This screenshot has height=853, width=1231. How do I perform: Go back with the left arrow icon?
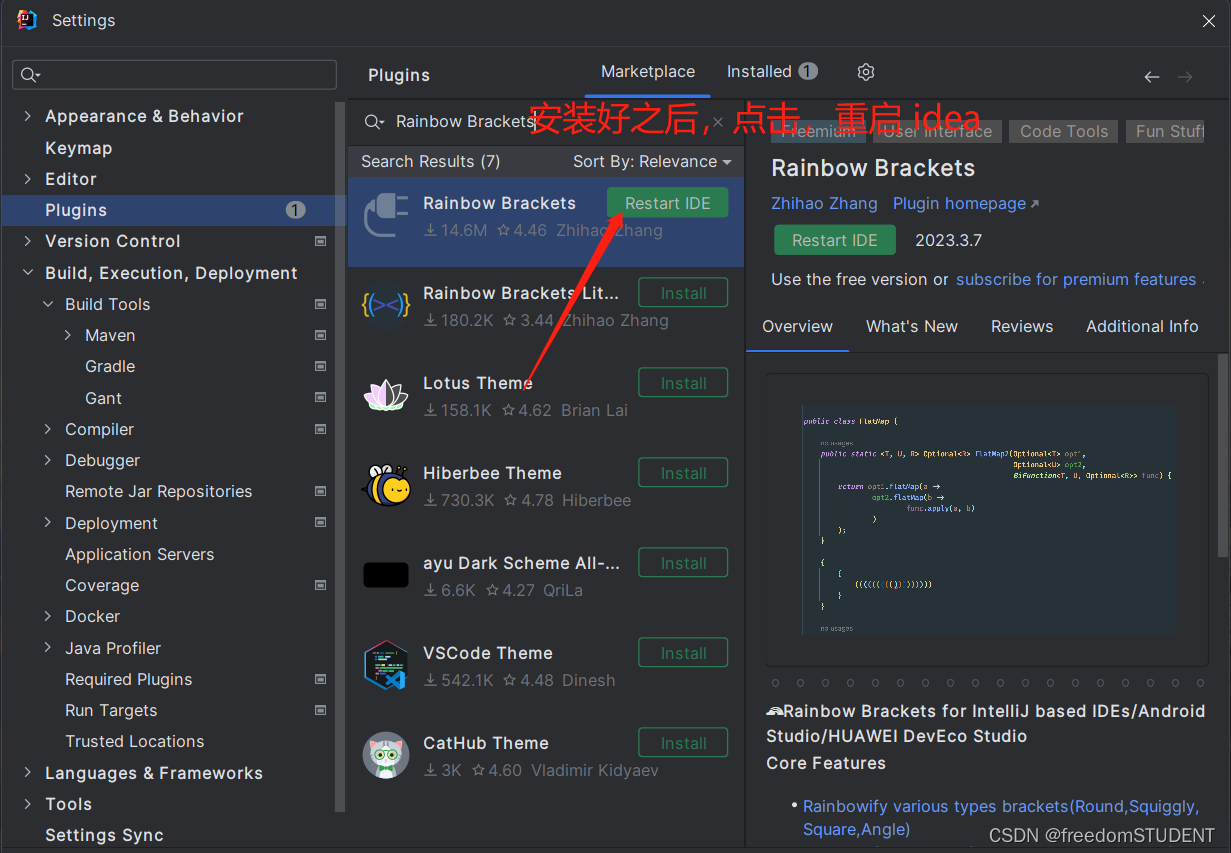[x=1152, y=77]
